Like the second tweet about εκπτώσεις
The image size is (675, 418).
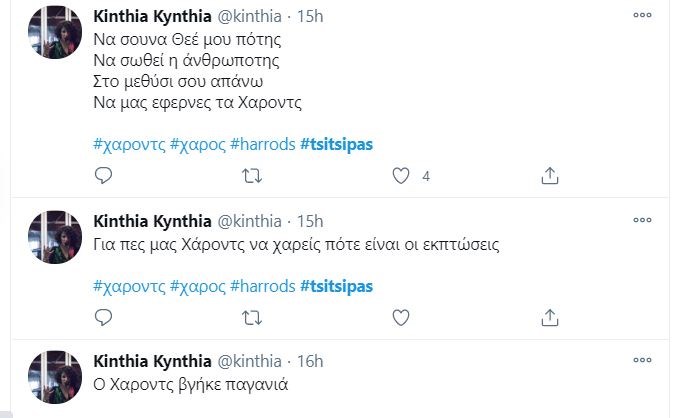[401, 318]
